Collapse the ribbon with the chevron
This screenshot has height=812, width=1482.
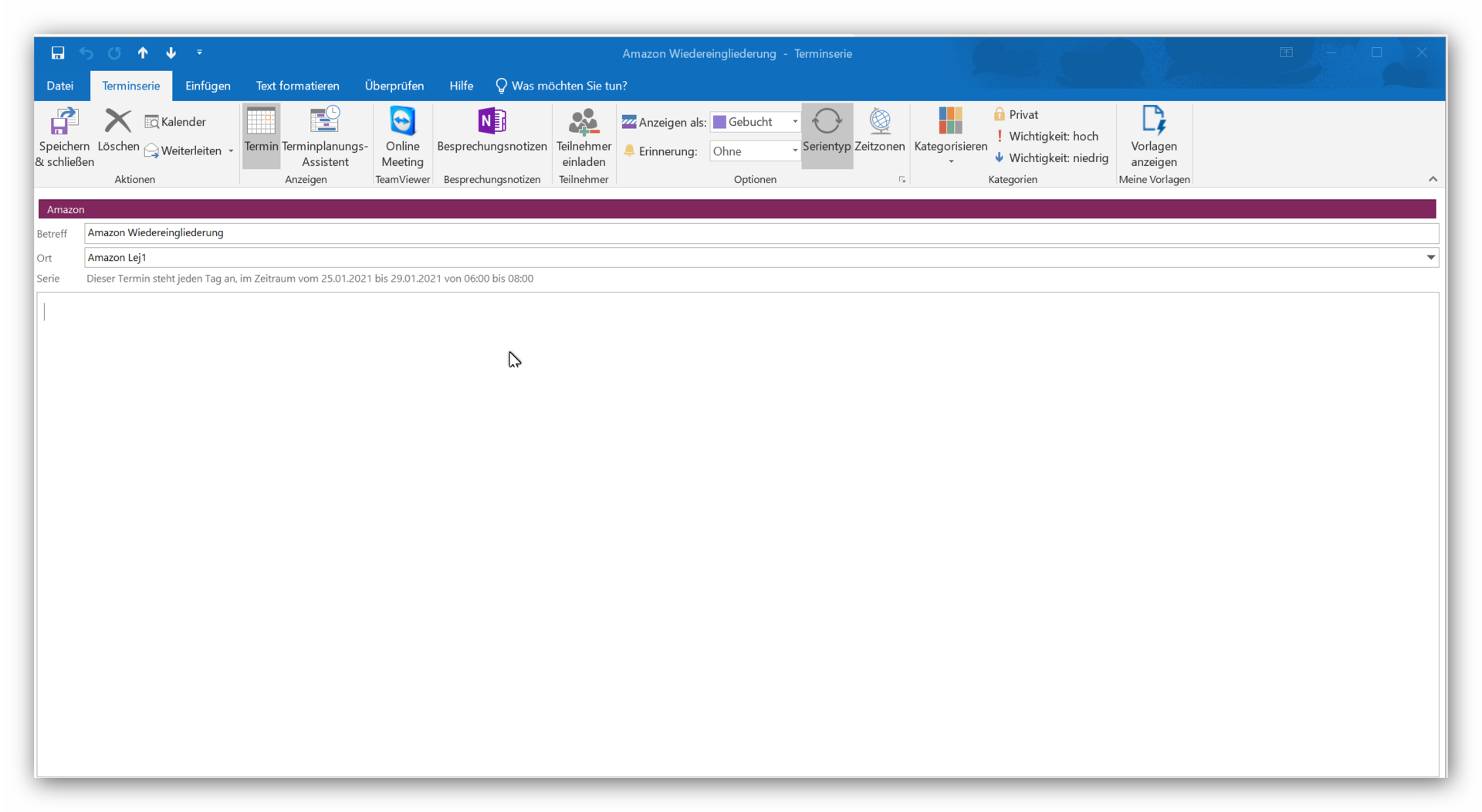pos(1433,179)
